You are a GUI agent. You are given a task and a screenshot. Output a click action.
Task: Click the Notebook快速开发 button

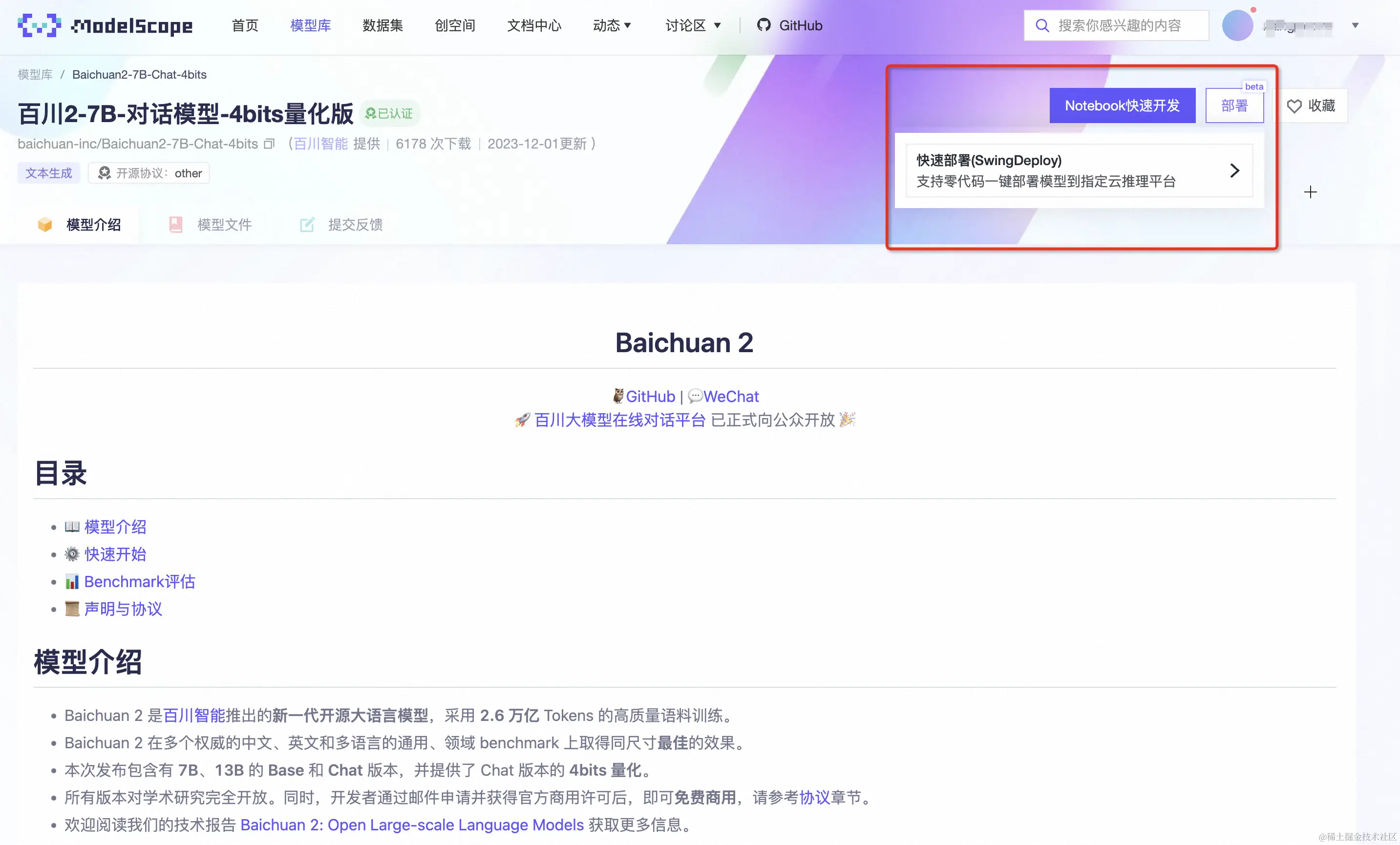pyautogui.click(x=1122, y=106)
